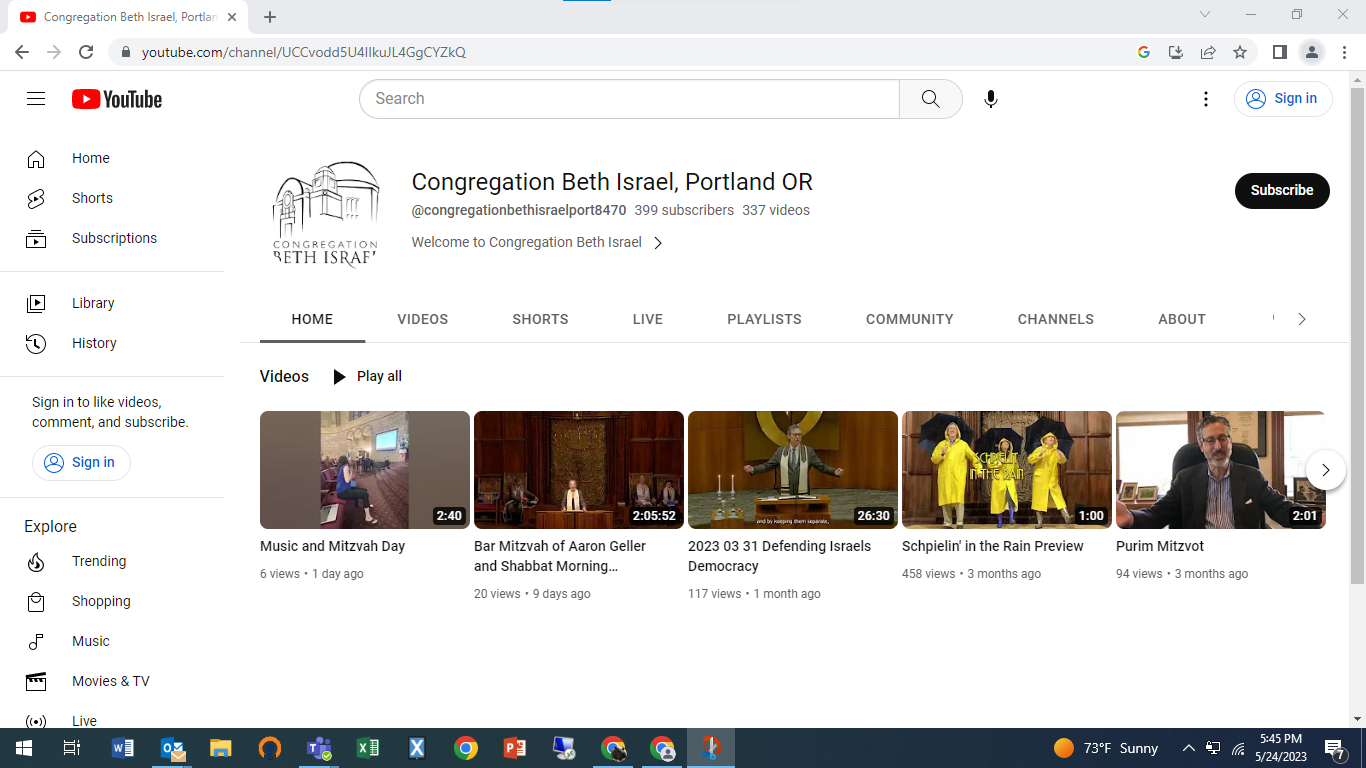This screenshot has height=768, width=1366.
Task: Open Music and Mitzvah Day thumbnail
Action: (365, 470)
